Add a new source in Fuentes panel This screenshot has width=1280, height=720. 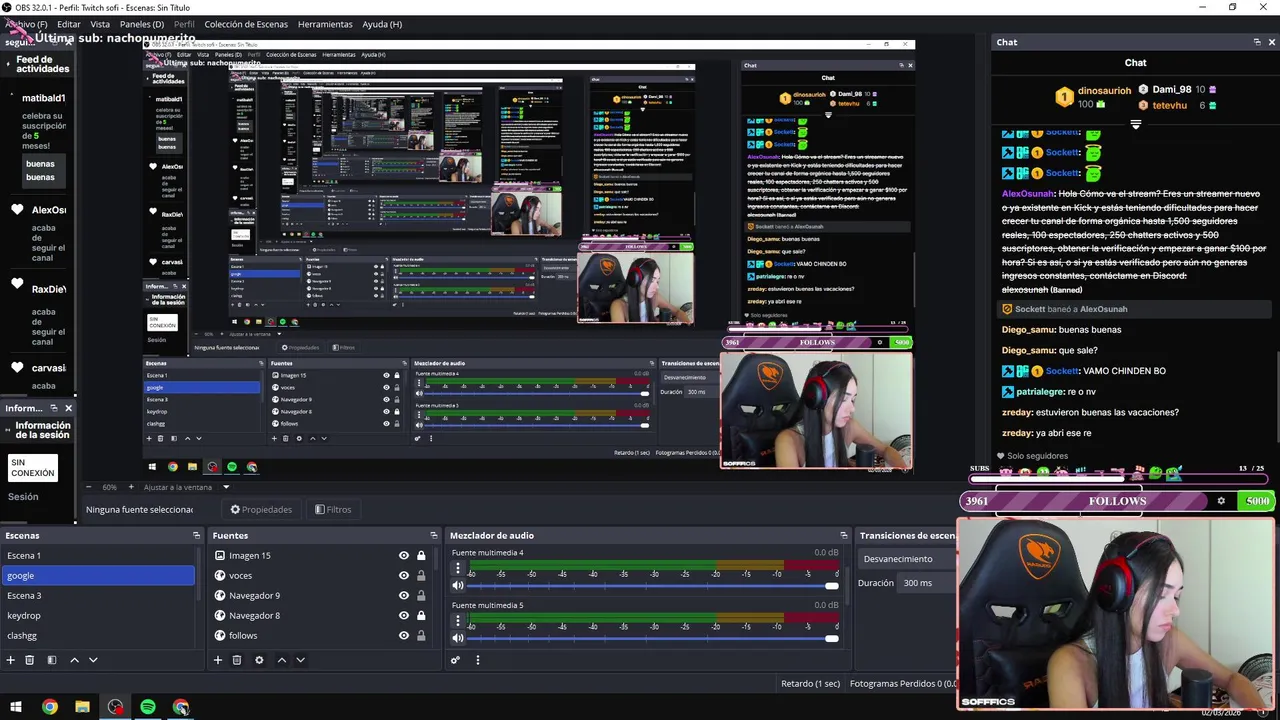[217, 660]
